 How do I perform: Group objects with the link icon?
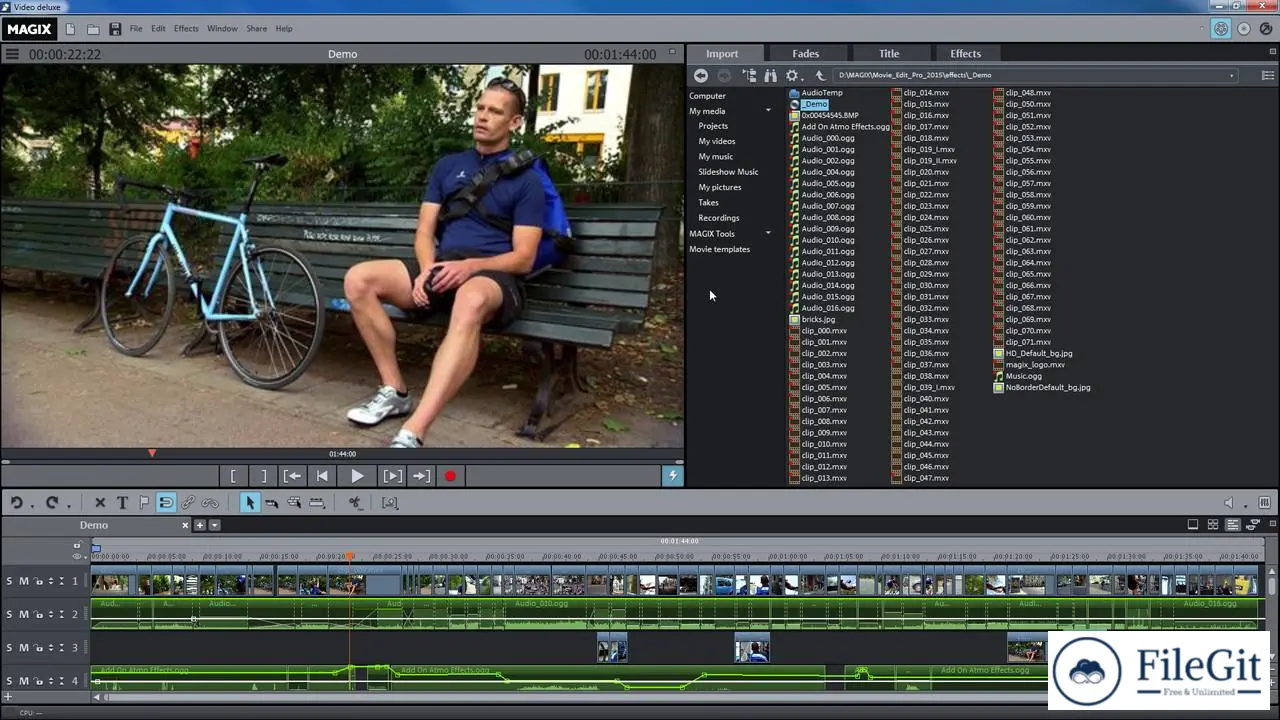point(188,503)
